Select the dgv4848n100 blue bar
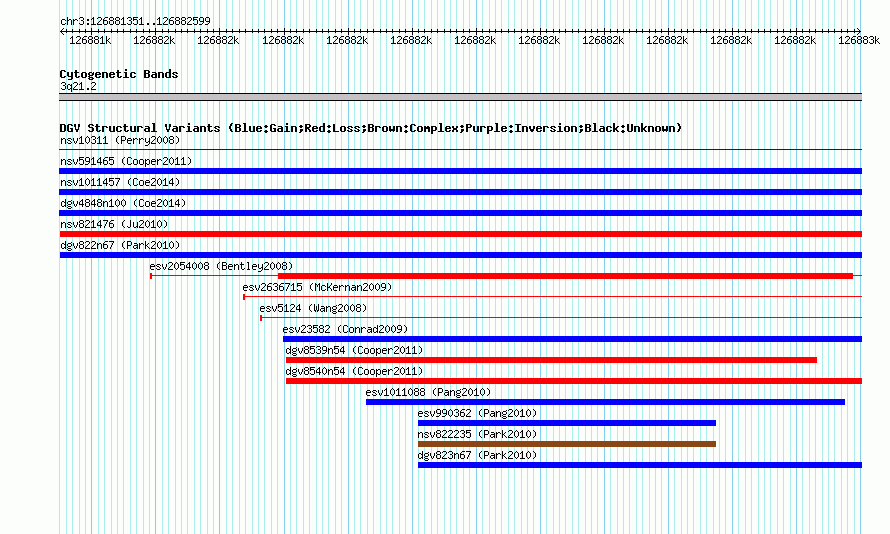 click(x=460, y=213)
